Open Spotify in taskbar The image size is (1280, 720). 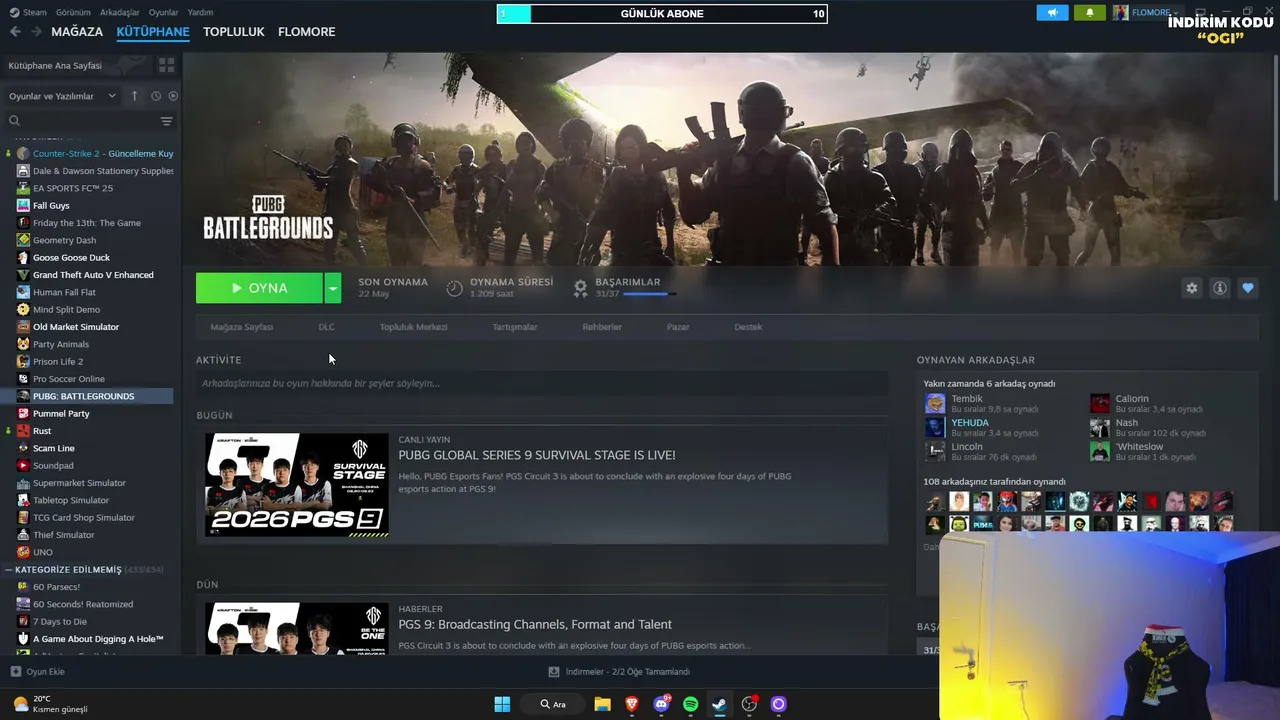690,704
